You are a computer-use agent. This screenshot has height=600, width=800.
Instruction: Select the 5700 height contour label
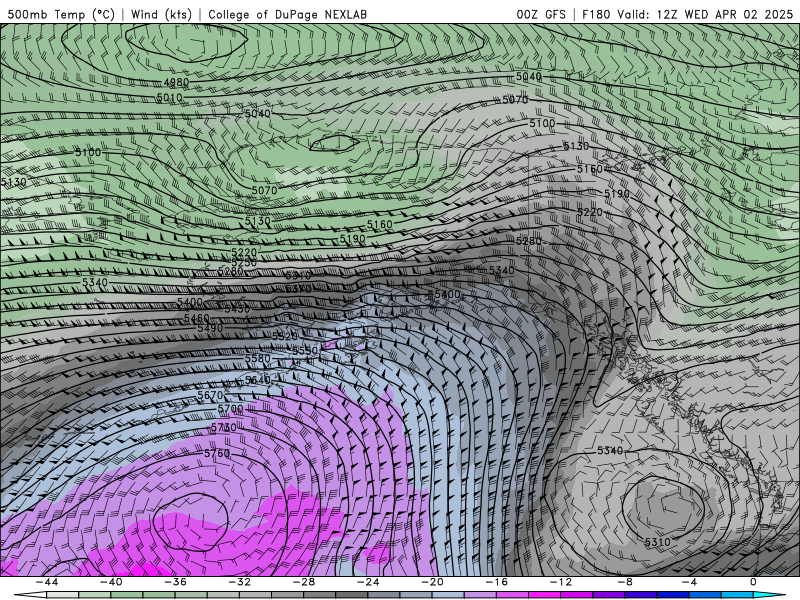tap(231, 409)
